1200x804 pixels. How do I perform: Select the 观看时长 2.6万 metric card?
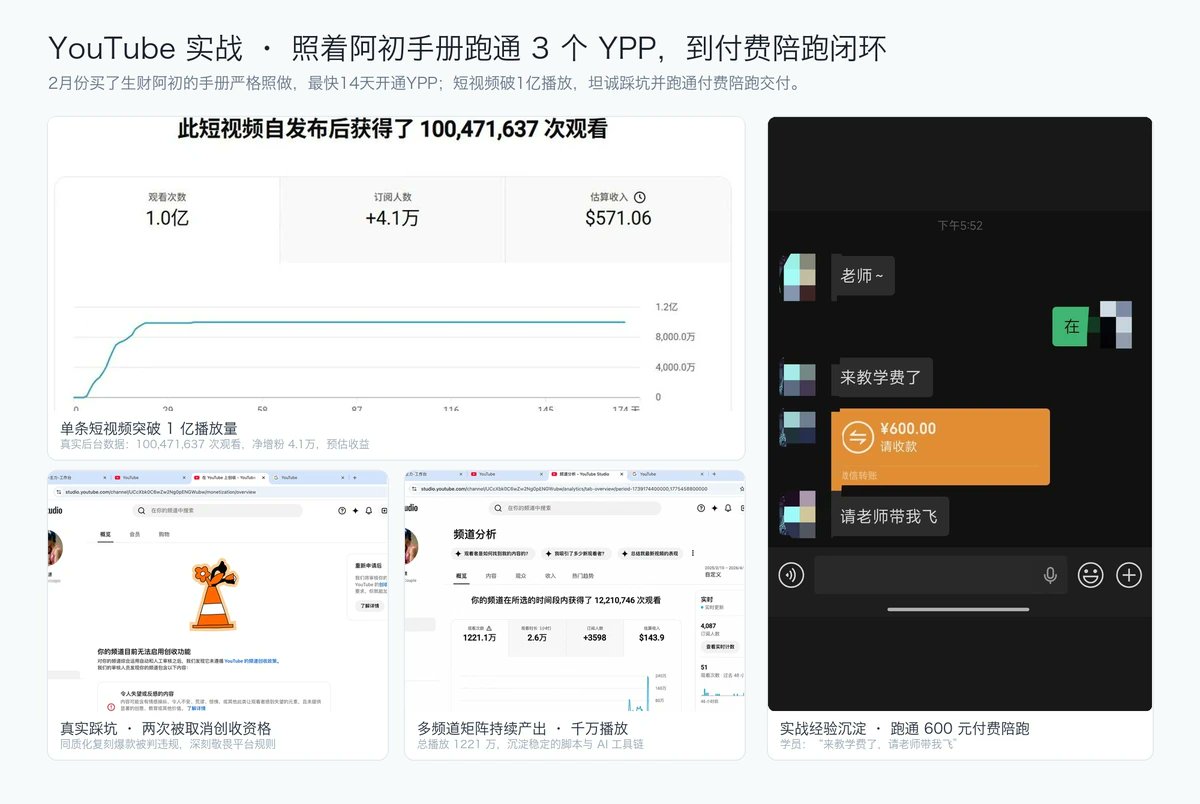pyautogui.click(x=537, y=638)
